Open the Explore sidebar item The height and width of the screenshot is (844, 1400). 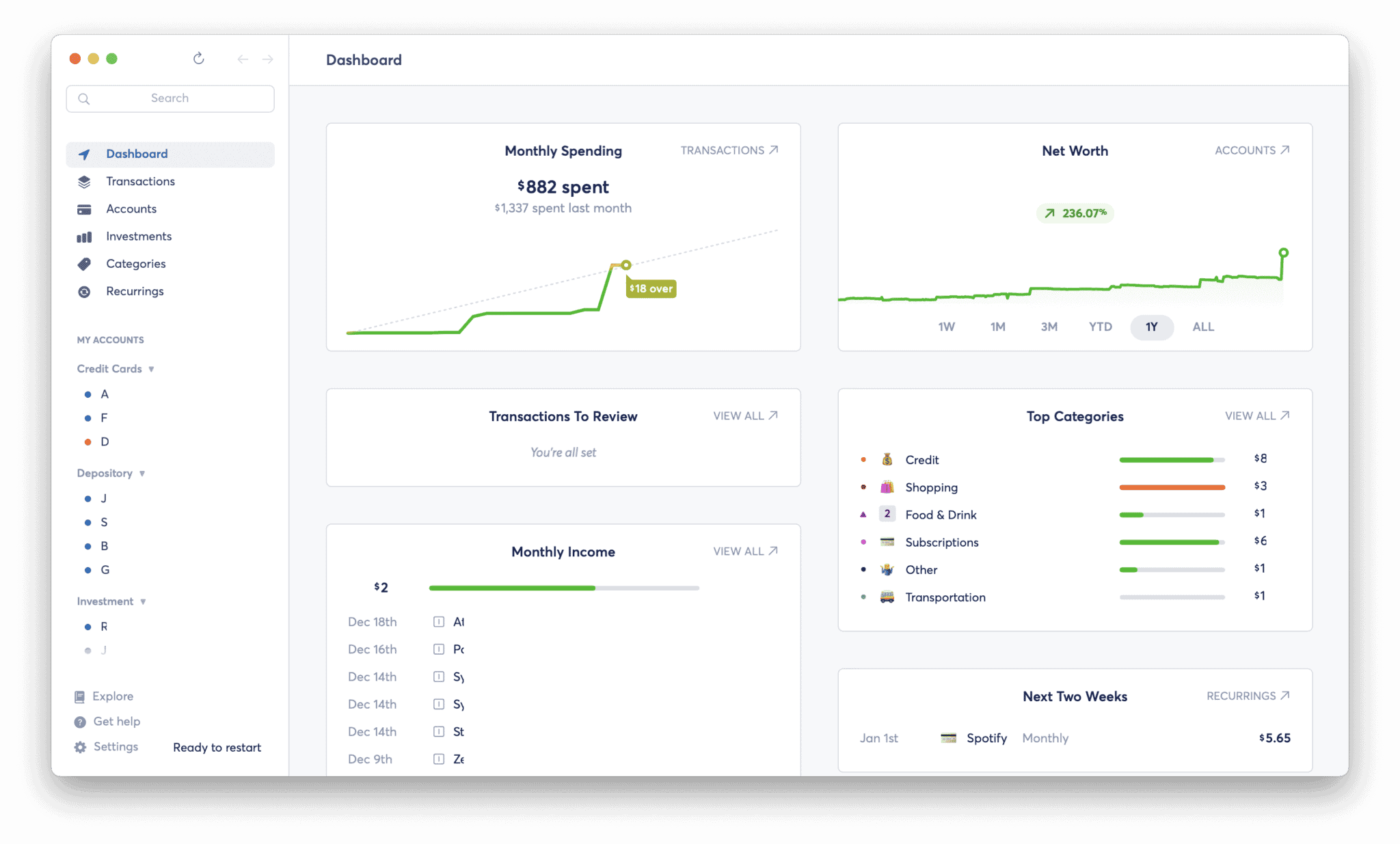click(x=113, y=696)
